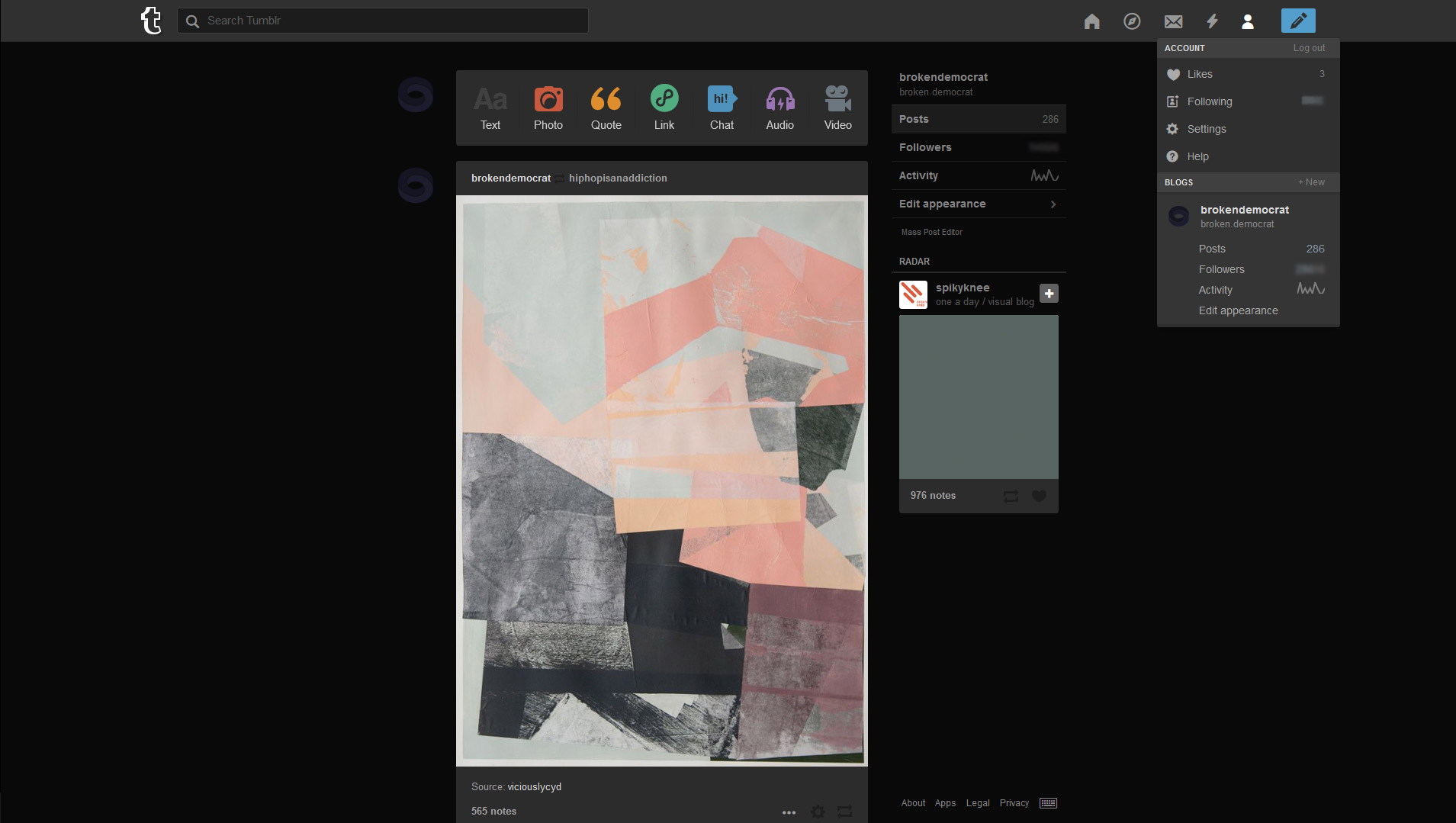
Task: Select Activity in the blogs dropdown
Action: (x=1262, y=290)
